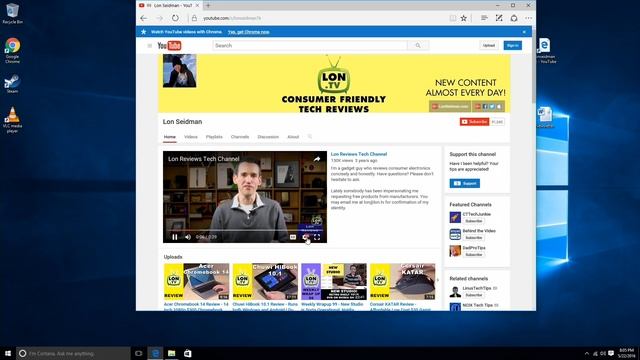The height and width of the screenshot is (360, 640).
Task: Open the Store from the taskbar
Action: (x=187, y=353)
